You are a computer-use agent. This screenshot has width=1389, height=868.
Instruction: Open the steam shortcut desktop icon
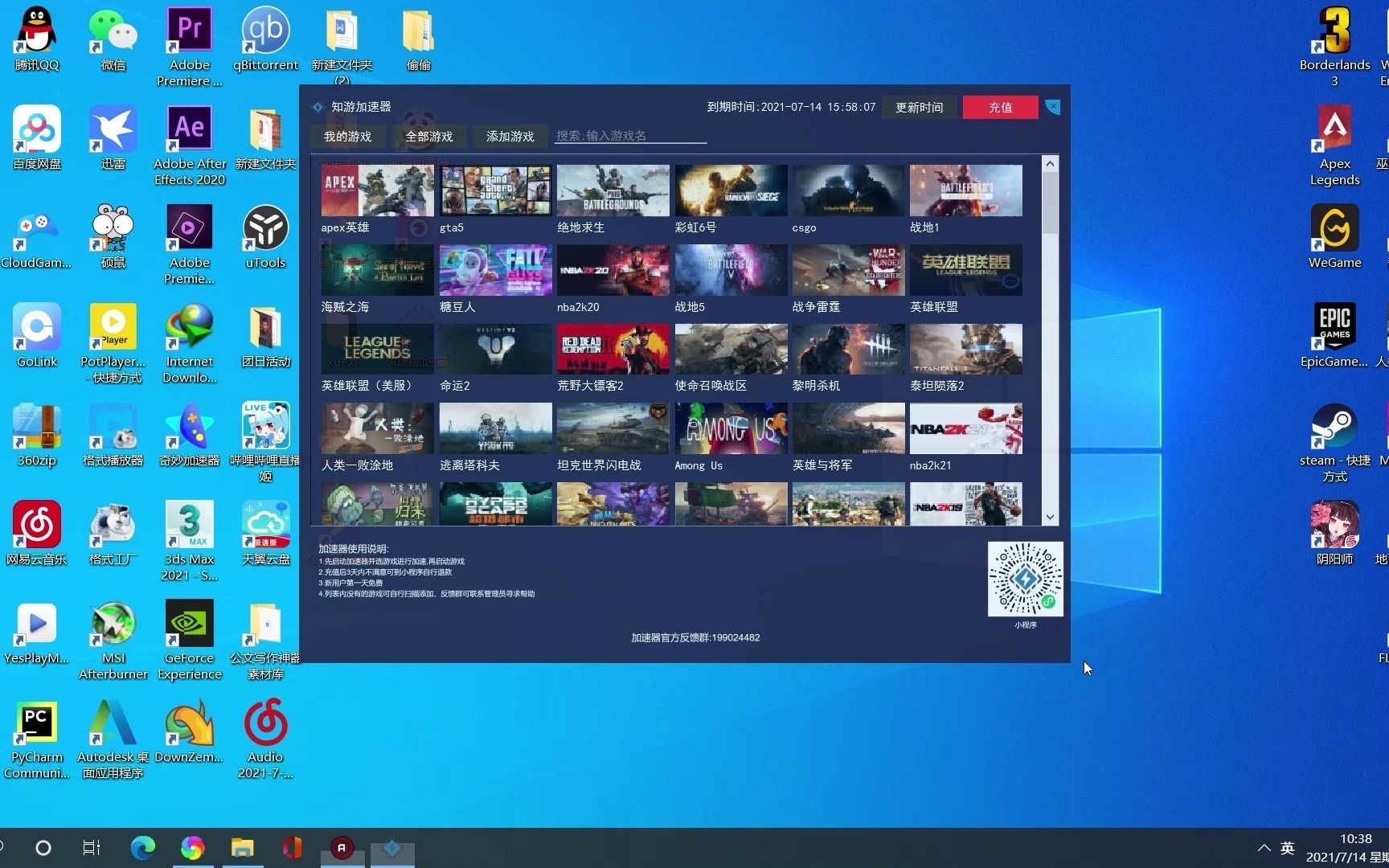(1334, 442)
